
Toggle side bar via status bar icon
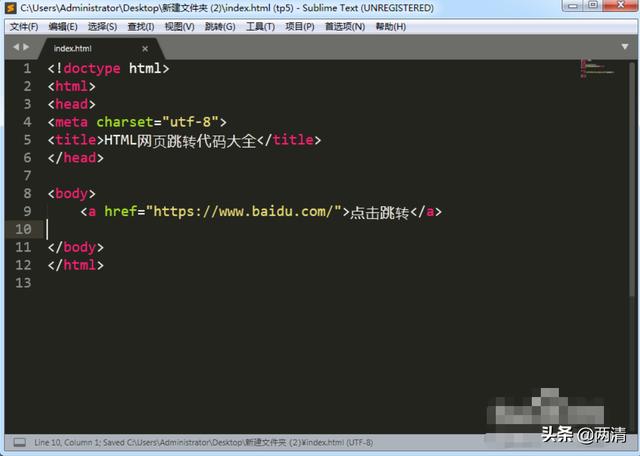[19, 442]
